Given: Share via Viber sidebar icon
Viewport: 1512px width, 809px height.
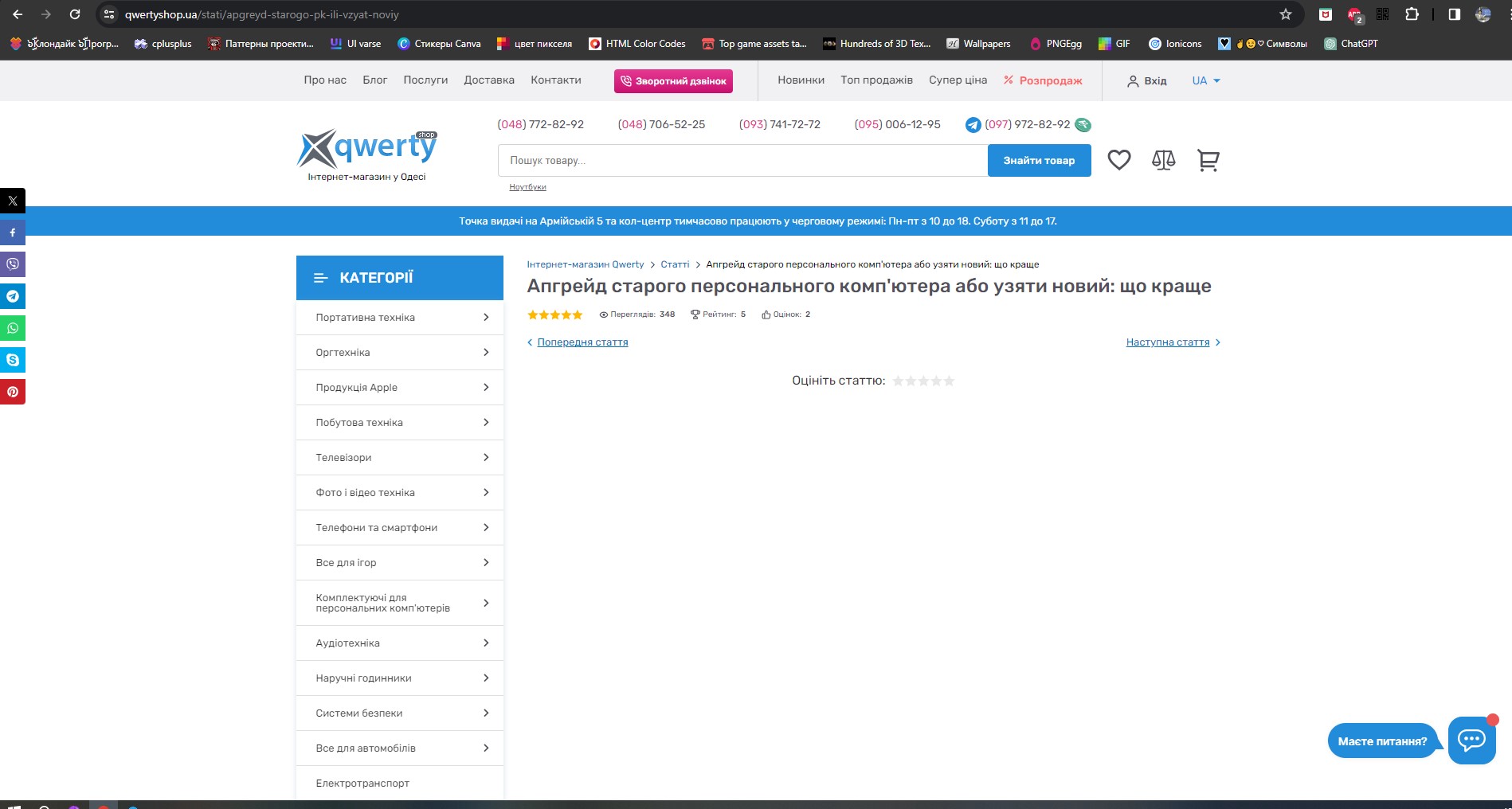Looking at the screenshot, I should click(x=13, y=264).
